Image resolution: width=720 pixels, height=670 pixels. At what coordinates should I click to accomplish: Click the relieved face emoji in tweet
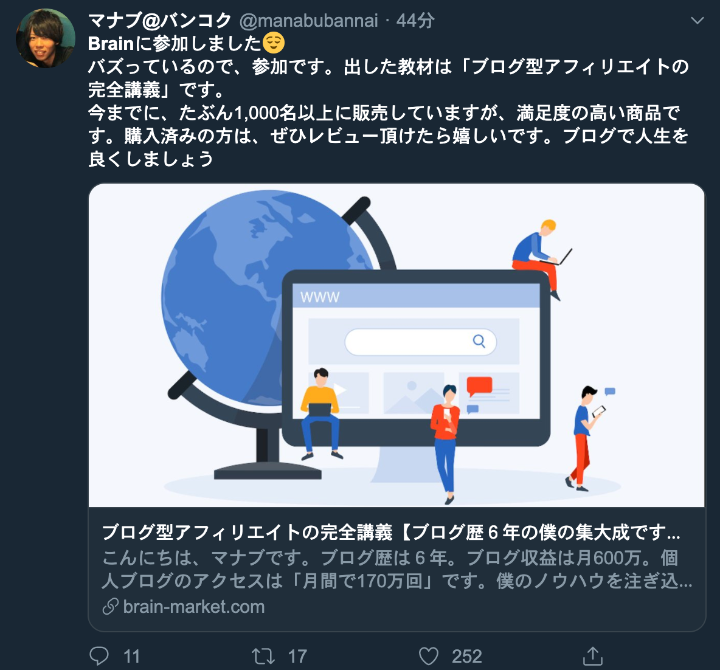pyautogui.click(x=273, y=43)
